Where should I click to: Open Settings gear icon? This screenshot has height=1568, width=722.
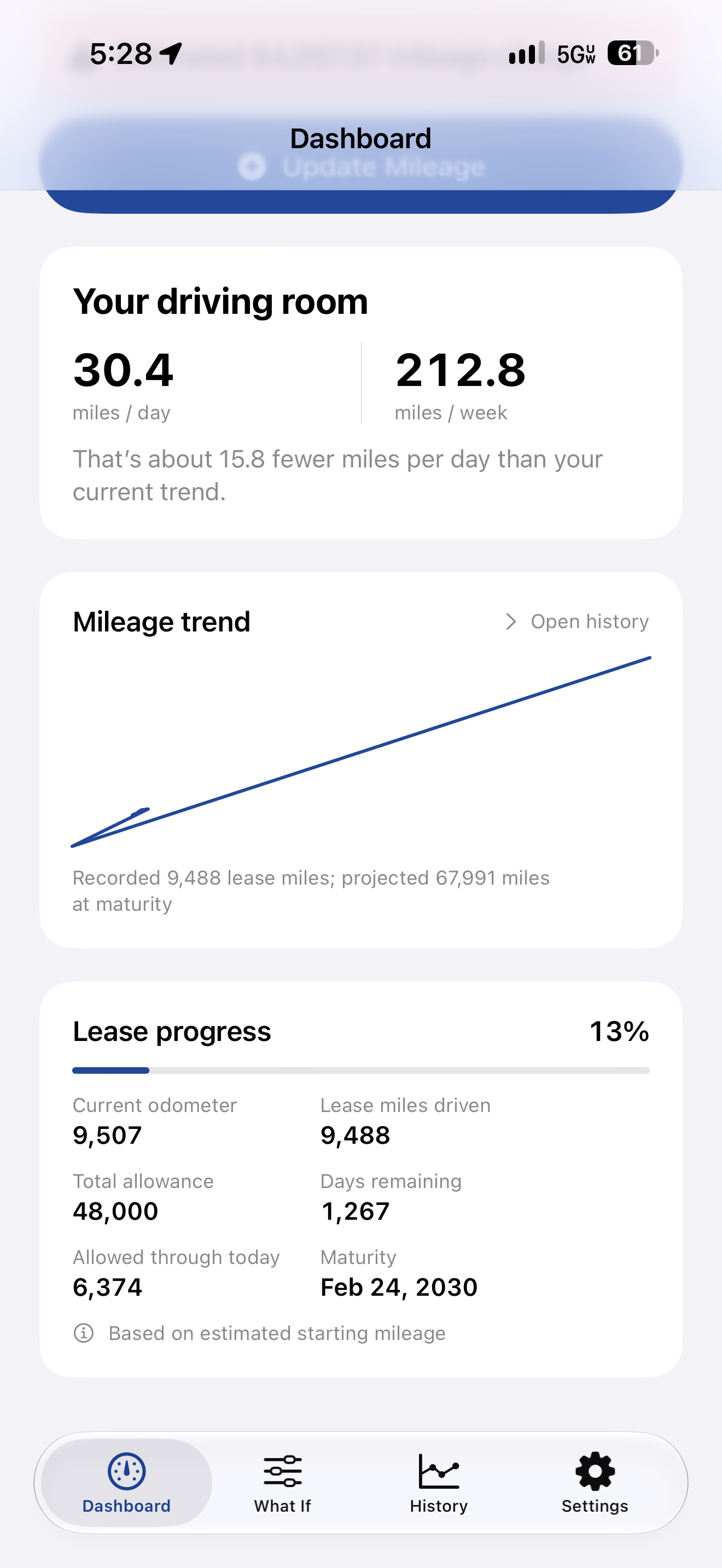coord(595,1471)
